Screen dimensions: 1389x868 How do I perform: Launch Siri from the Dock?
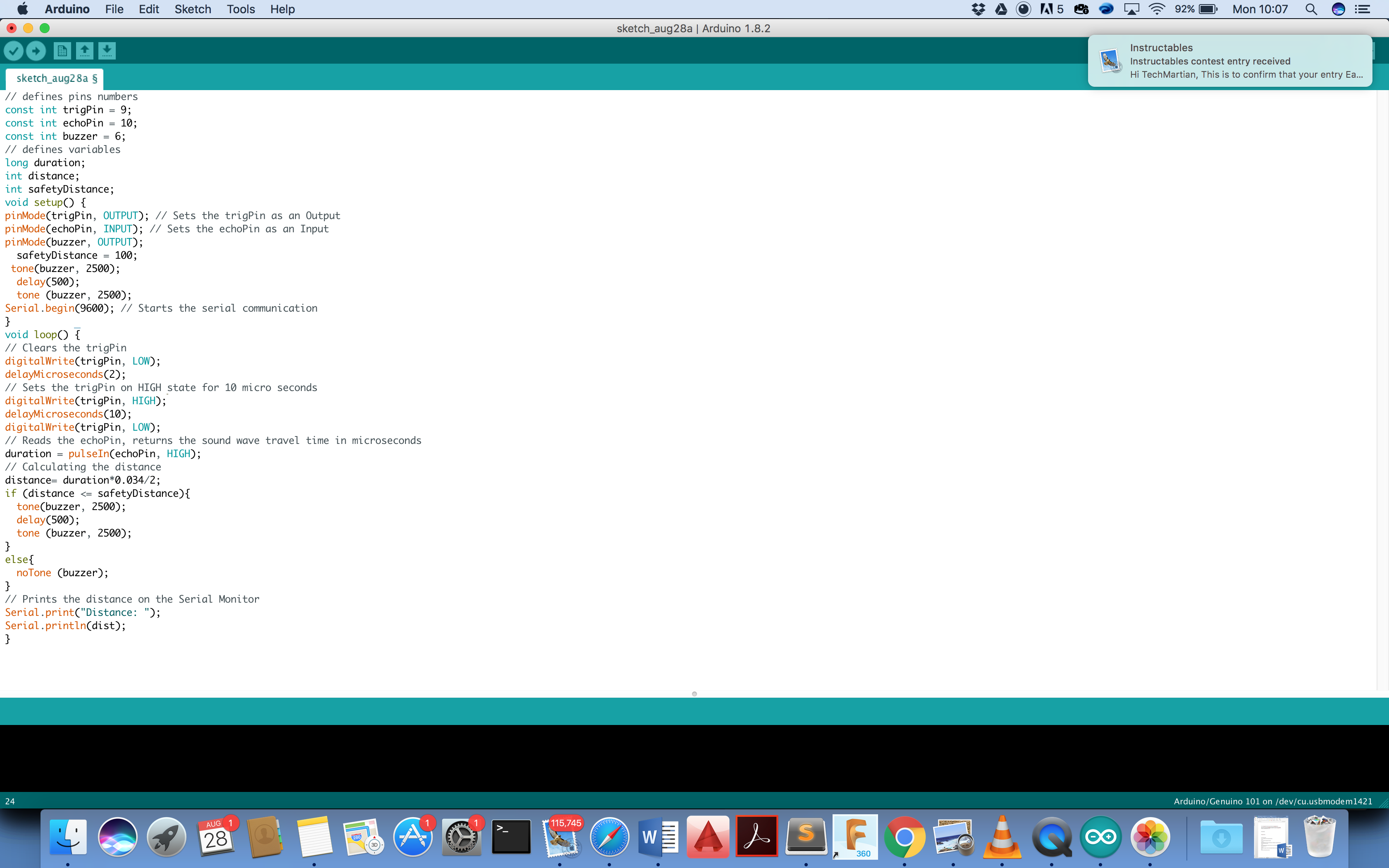(118, 837)
